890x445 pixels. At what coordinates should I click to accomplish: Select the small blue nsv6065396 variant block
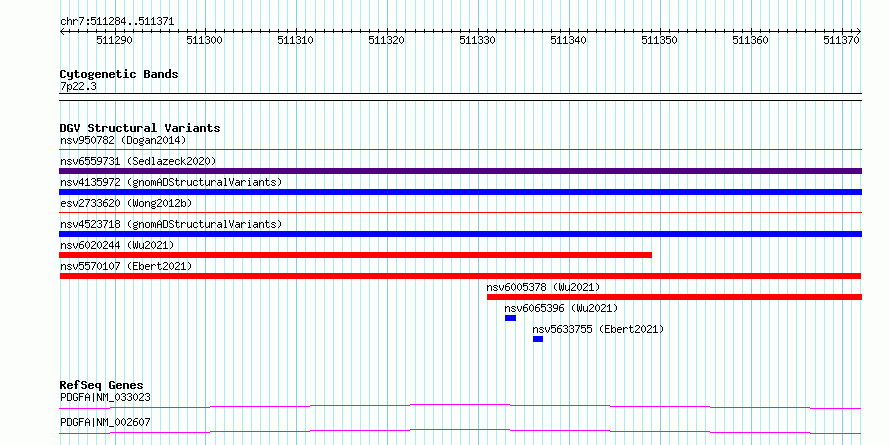pos(510,318)
